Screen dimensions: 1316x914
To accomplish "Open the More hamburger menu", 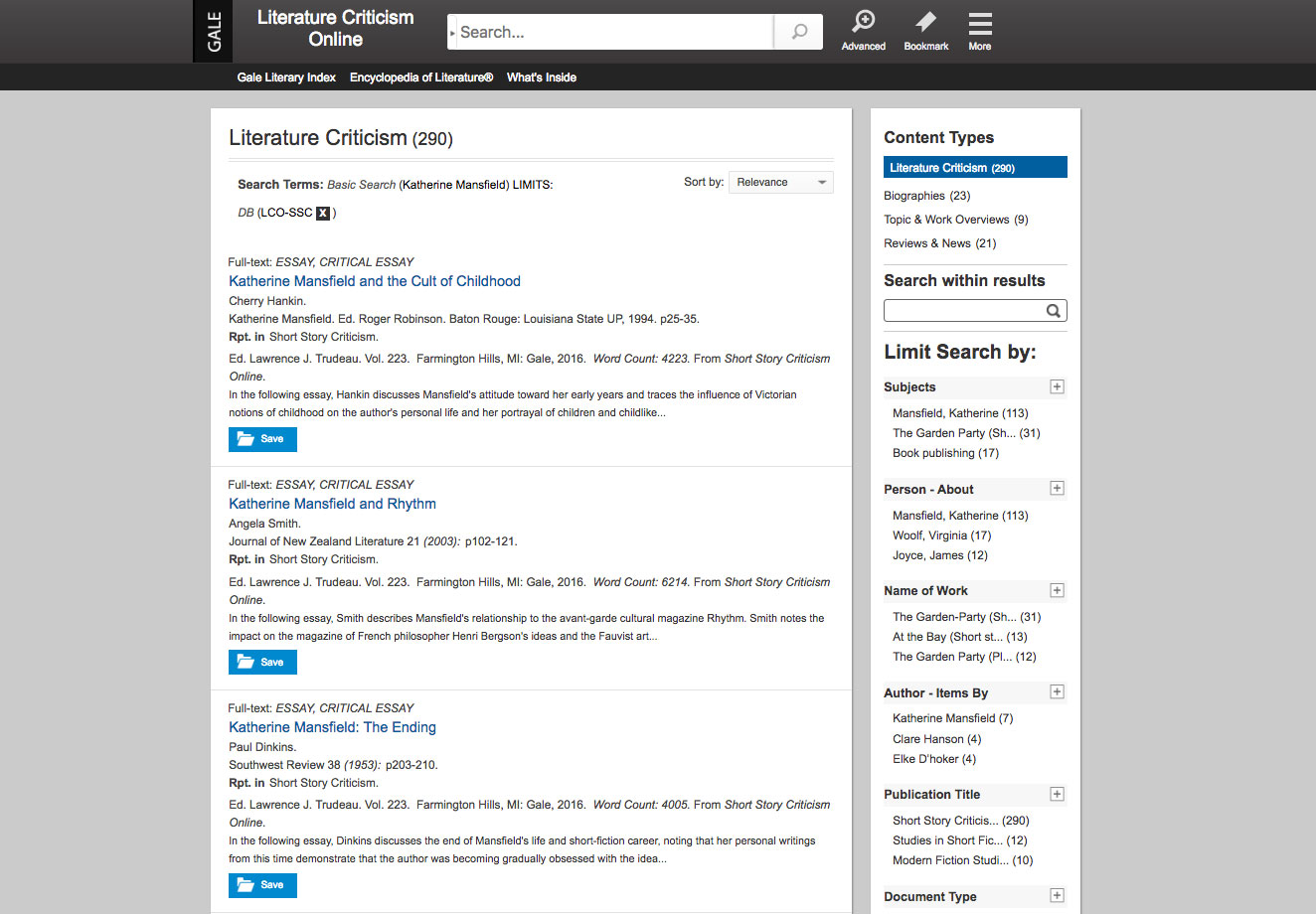I will (x=980, y=31).
